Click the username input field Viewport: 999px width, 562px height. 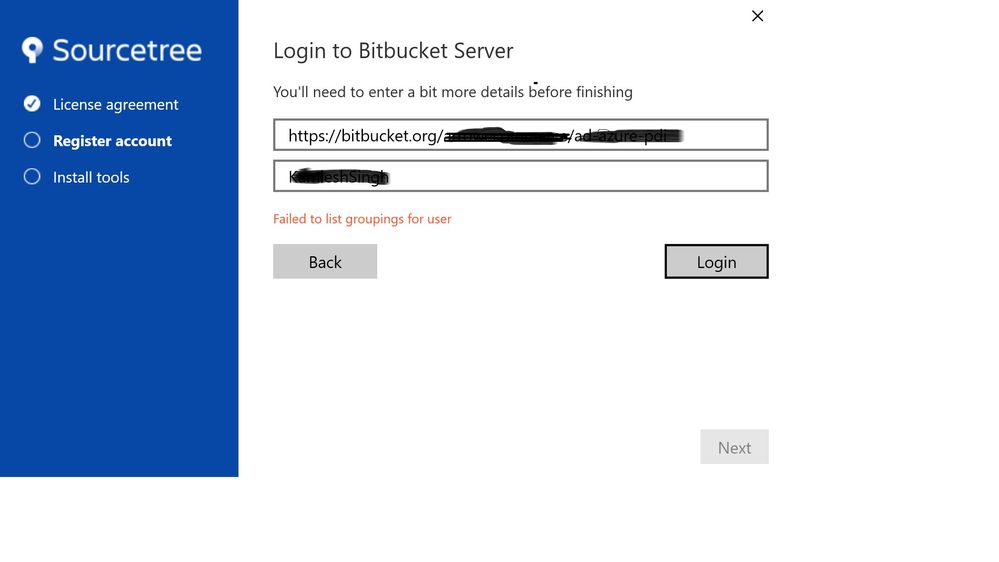coord(521,176)
